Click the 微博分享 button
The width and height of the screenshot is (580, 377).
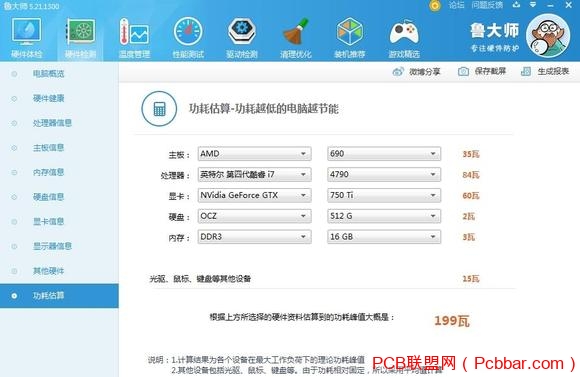point(417,71)
